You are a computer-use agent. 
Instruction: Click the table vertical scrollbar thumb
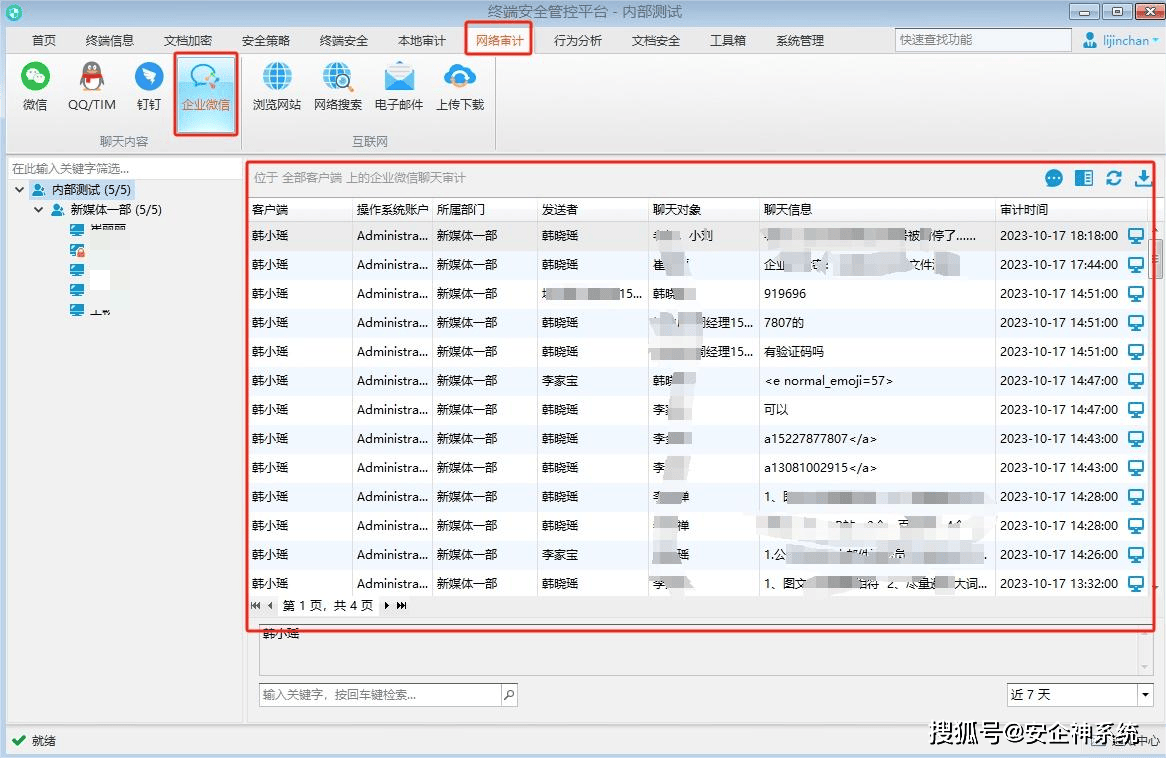click(x=1155, y=258)
